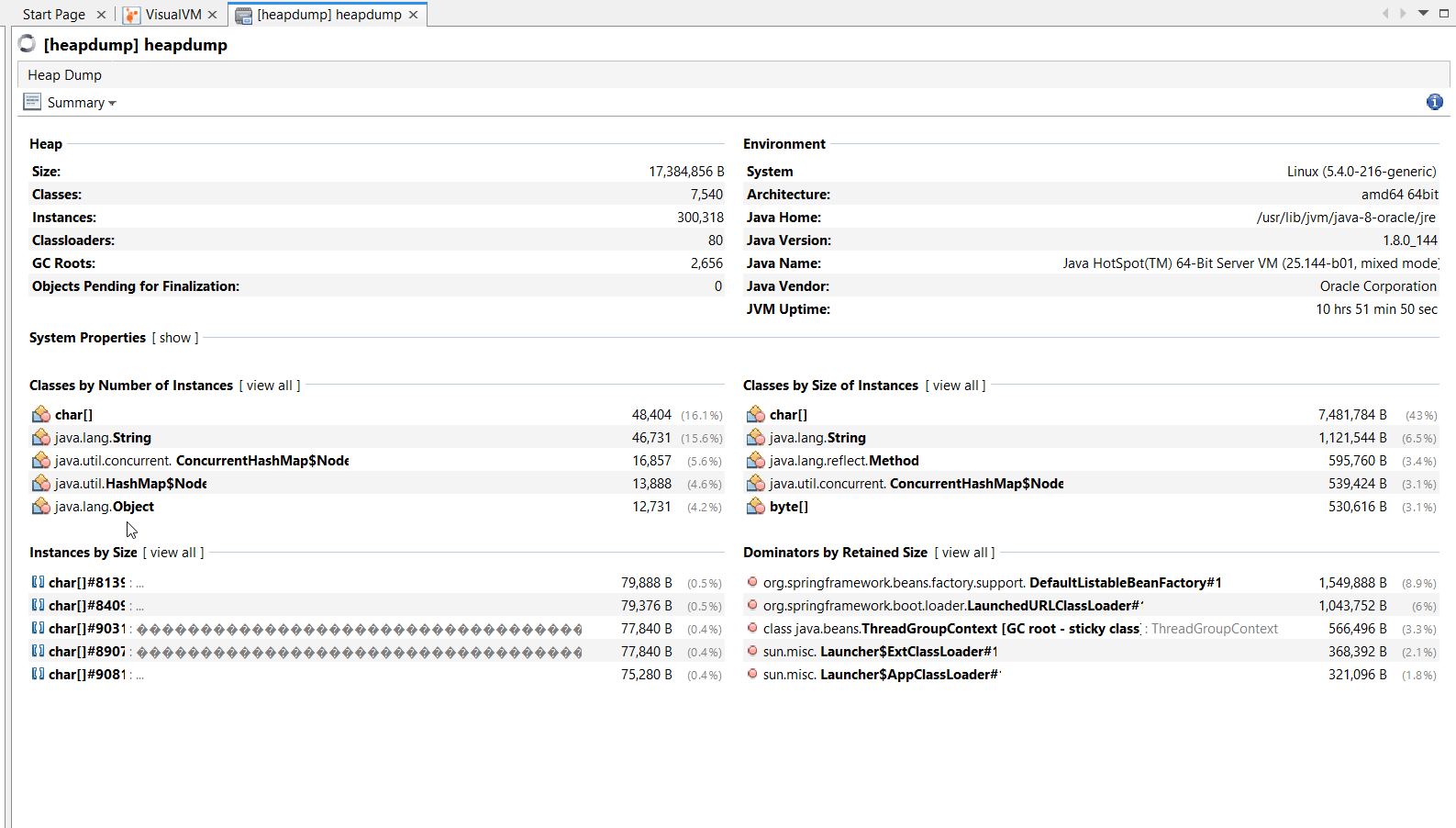Image resolution: width=1456 pixels, height=828 pixels.
Task: View all Dominators by Retained Size
Action: (x=964, y=553)
